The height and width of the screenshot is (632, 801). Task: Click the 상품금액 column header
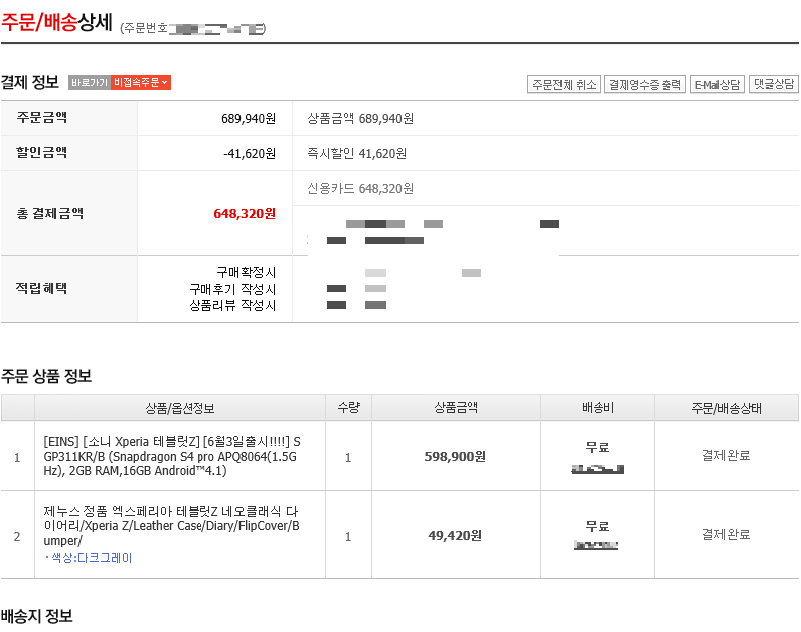[x=455, y=408]
